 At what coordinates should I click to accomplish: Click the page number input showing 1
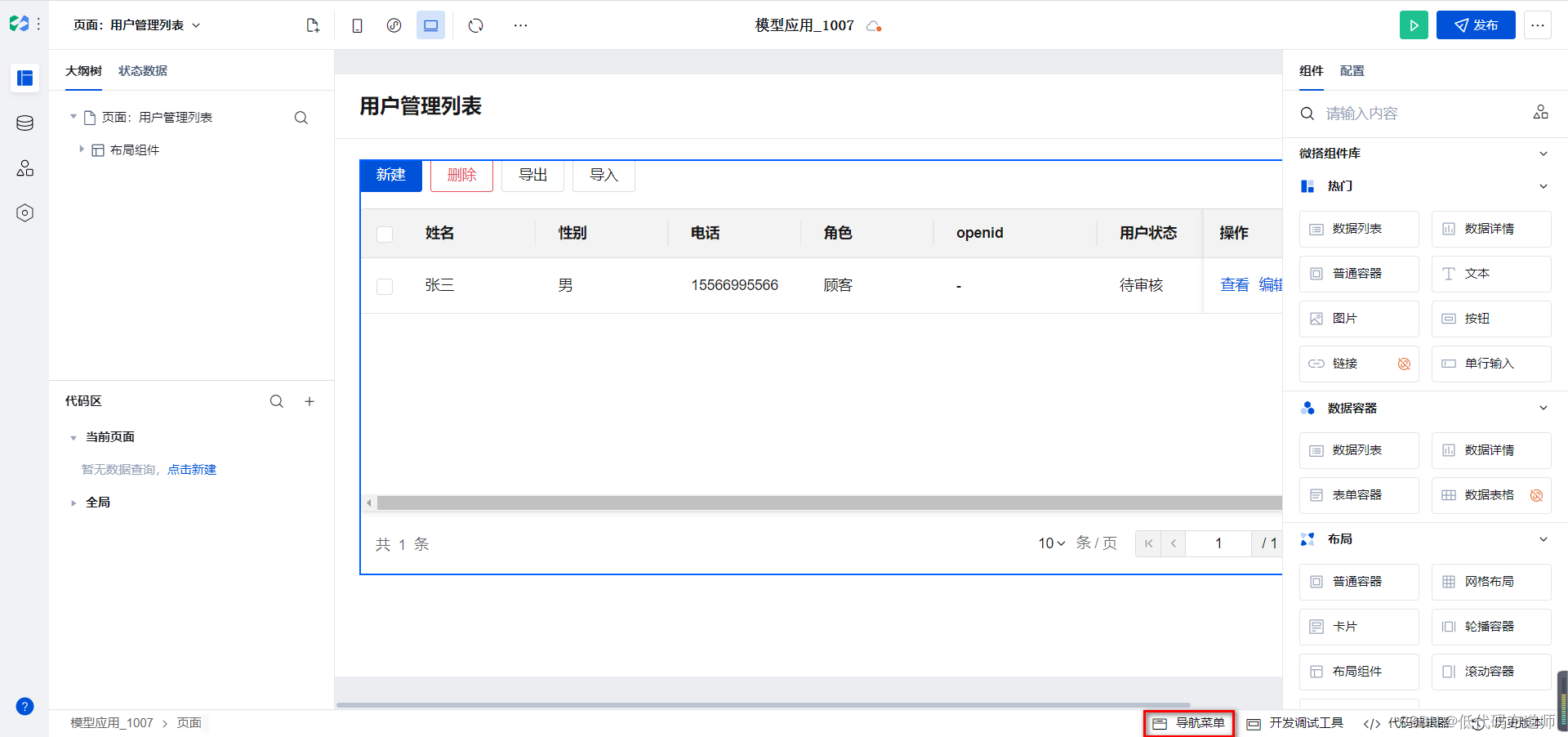coord(1218,543)
